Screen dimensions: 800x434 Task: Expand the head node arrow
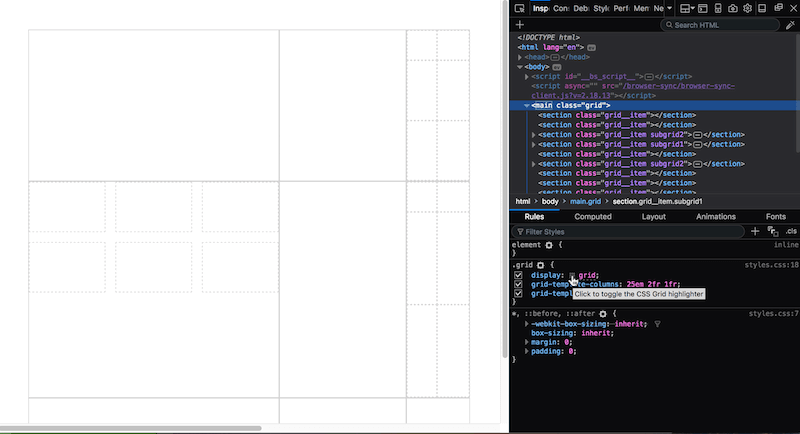[520, 57]
